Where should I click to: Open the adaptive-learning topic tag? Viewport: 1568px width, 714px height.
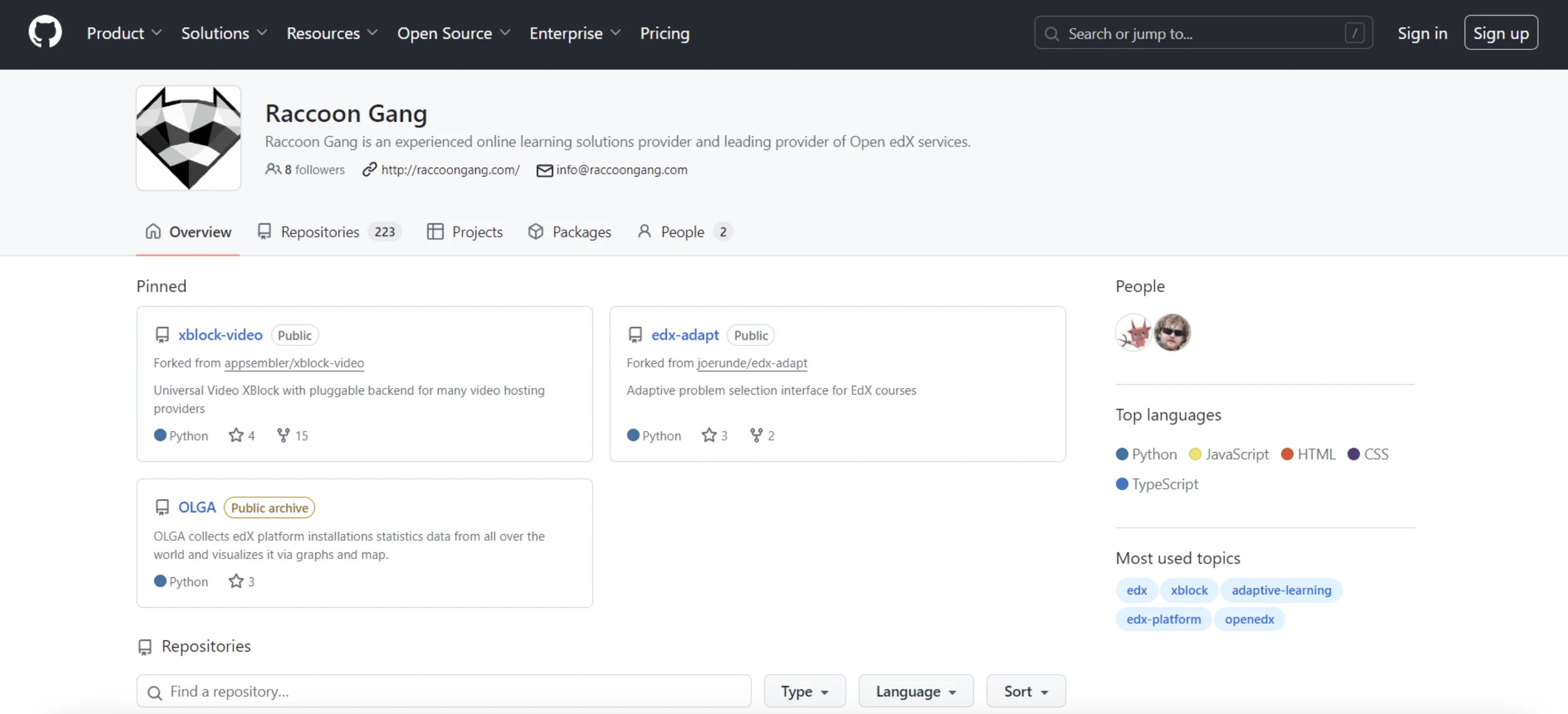tap(1281, 590)
